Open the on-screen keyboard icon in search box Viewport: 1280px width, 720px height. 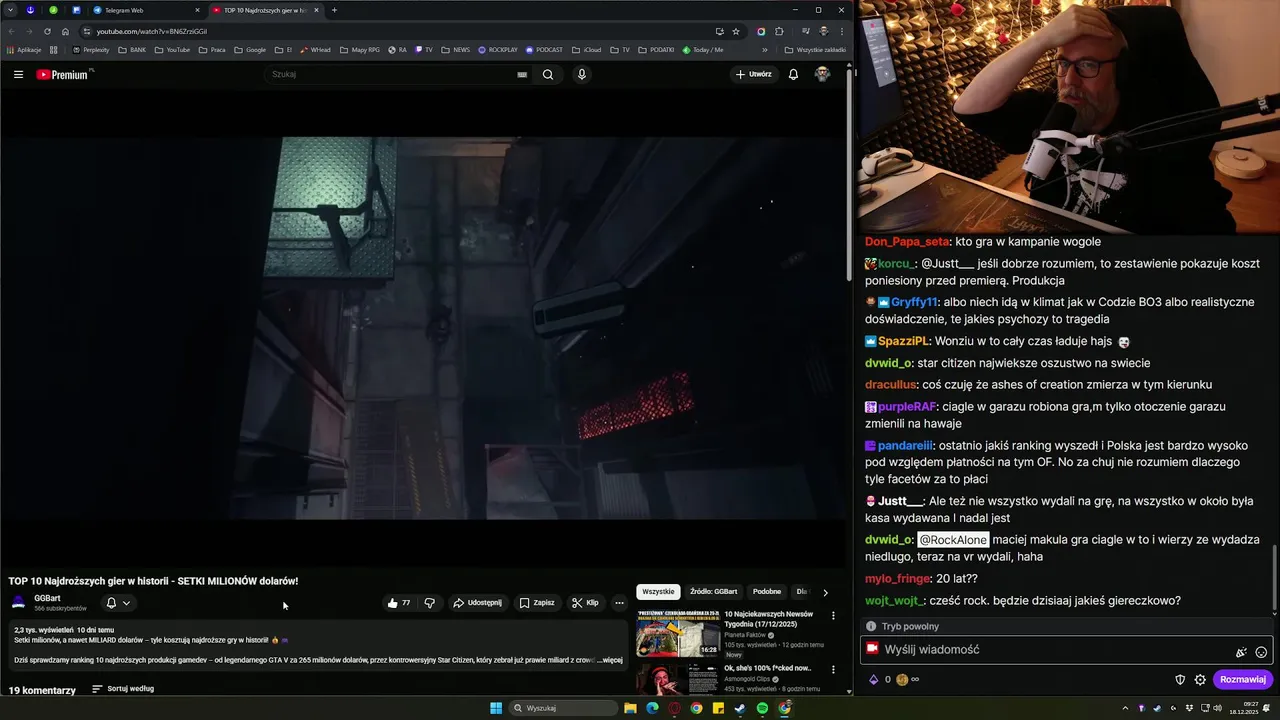click(522, 74)
